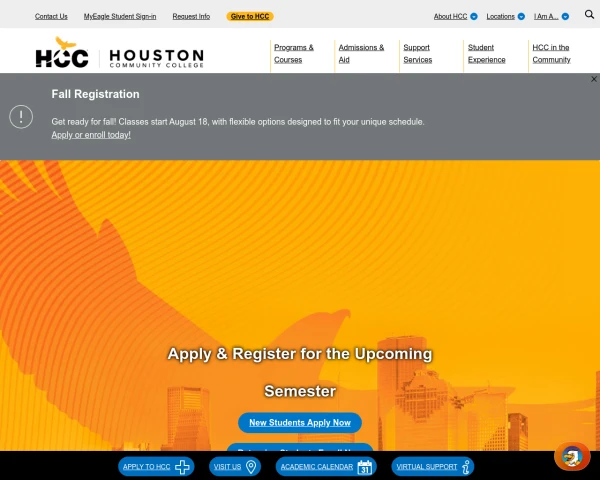The image size is (600, 480).
Task: Click New Students Apply Now button
Action: coord(300,423)
